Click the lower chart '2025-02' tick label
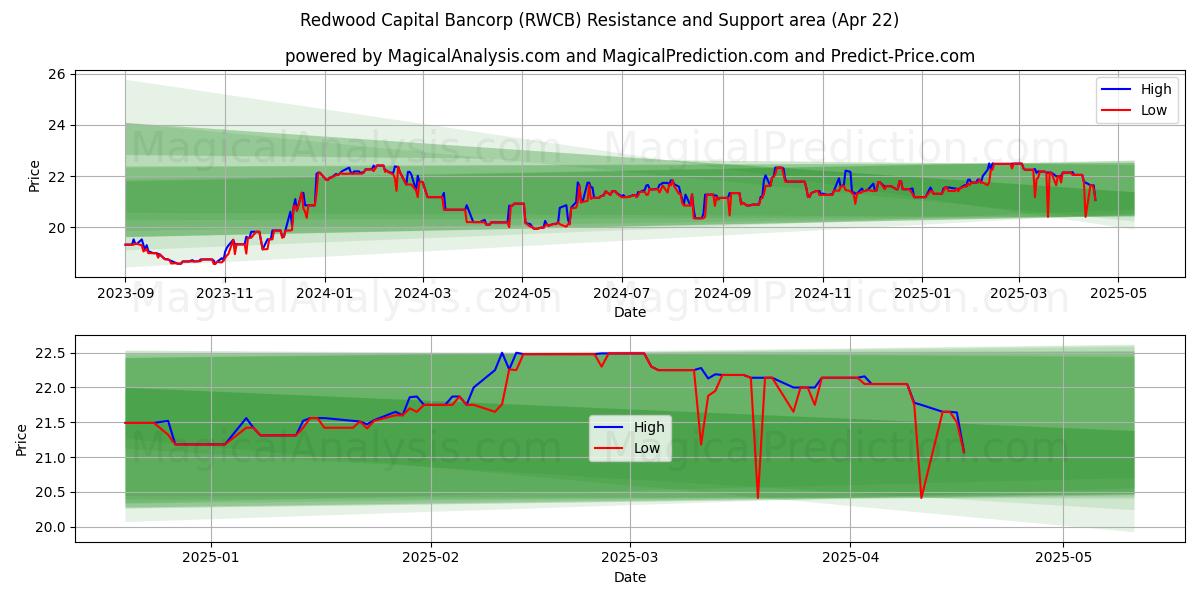This screenshot has width=1200, height=600. pos(431,559)
